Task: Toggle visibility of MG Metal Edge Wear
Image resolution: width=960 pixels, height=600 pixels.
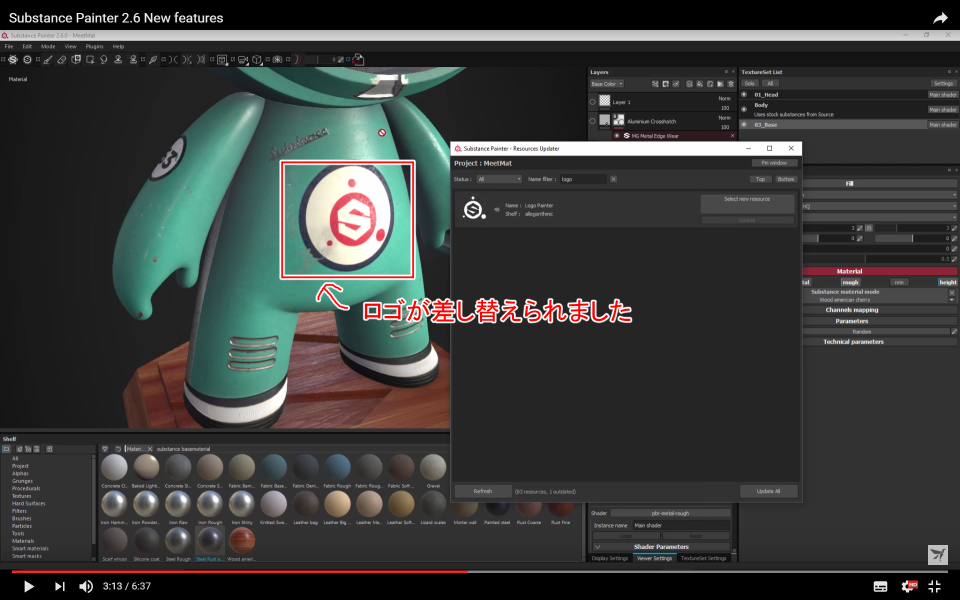Action: click(x=617, y=136)
